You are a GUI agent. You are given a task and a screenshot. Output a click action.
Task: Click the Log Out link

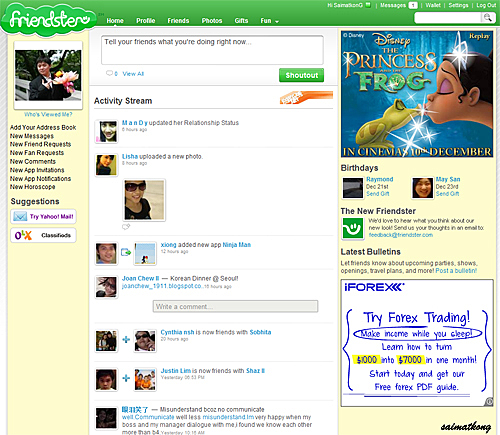[486, 5]
